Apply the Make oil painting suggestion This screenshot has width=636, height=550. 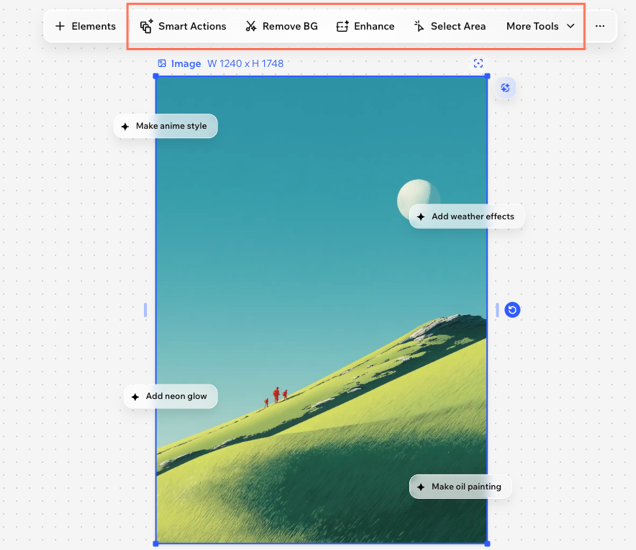click(x=460, y=487)
